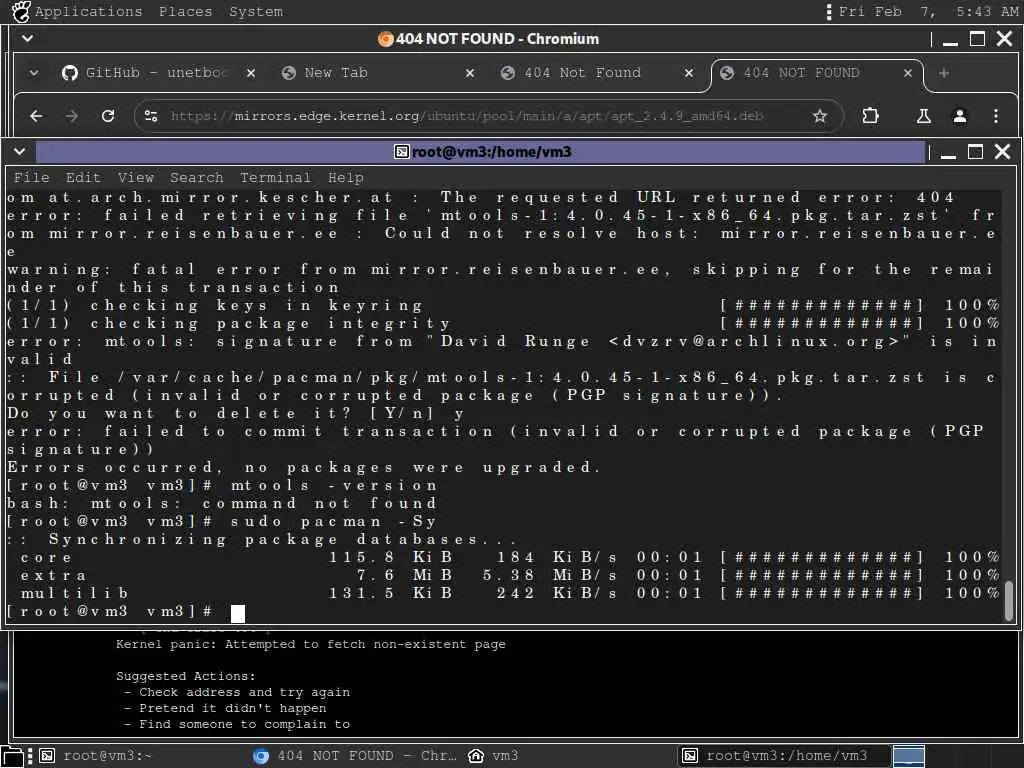
Task: Close the New Tab tab
Action: [x=470, y=73]
